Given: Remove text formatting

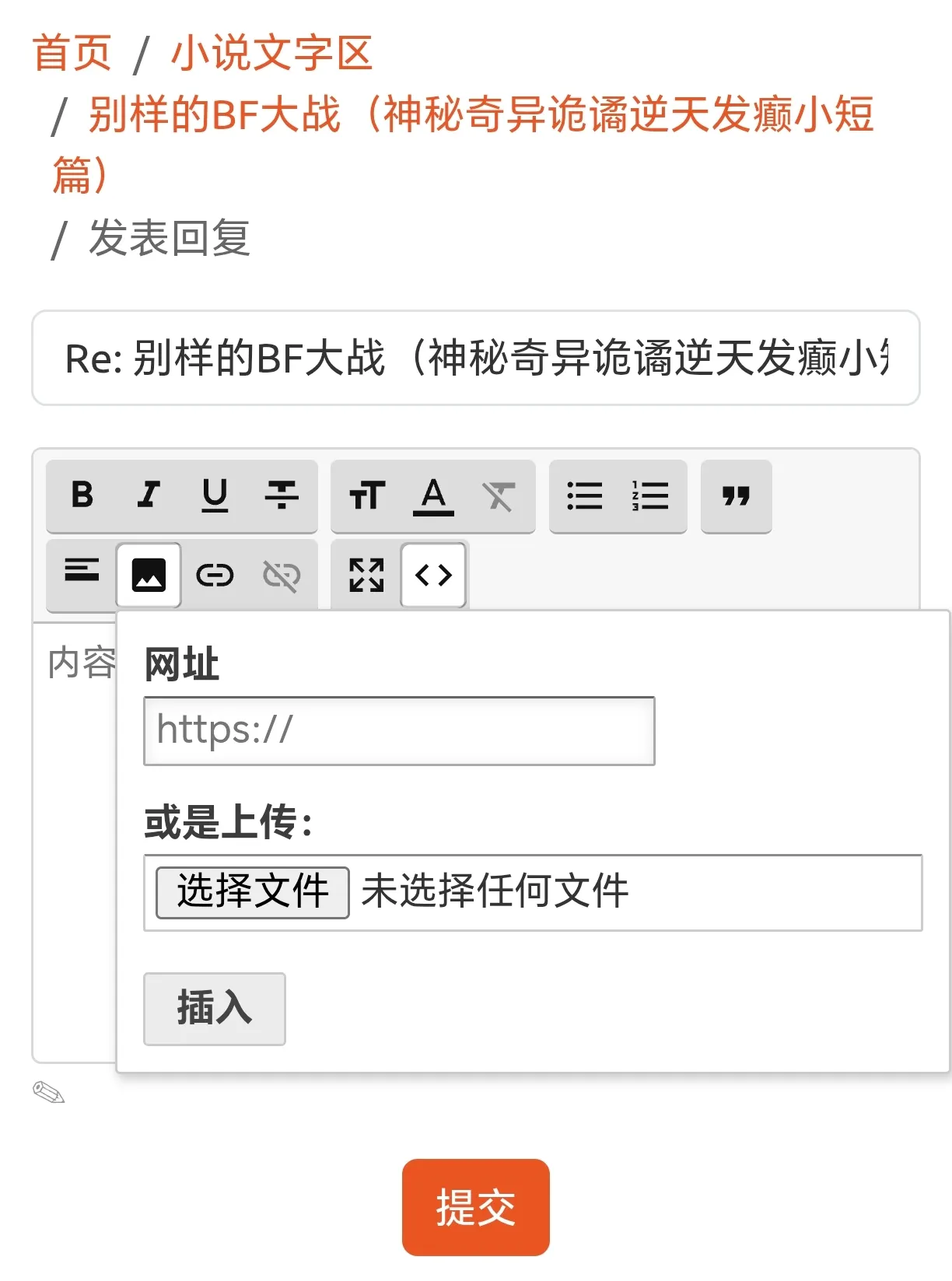Looking at the screenshot, I should (x=499, y=495).
